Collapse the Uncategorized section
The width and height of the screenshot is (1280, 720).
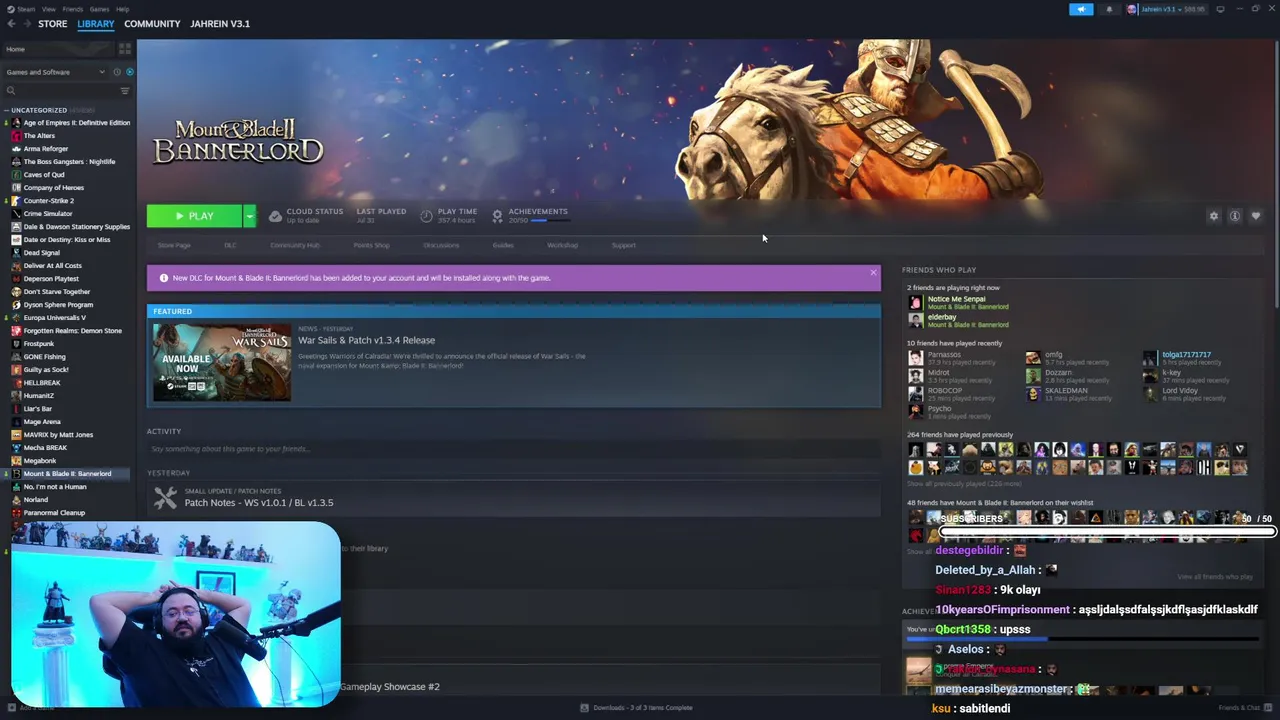(6, 110)
